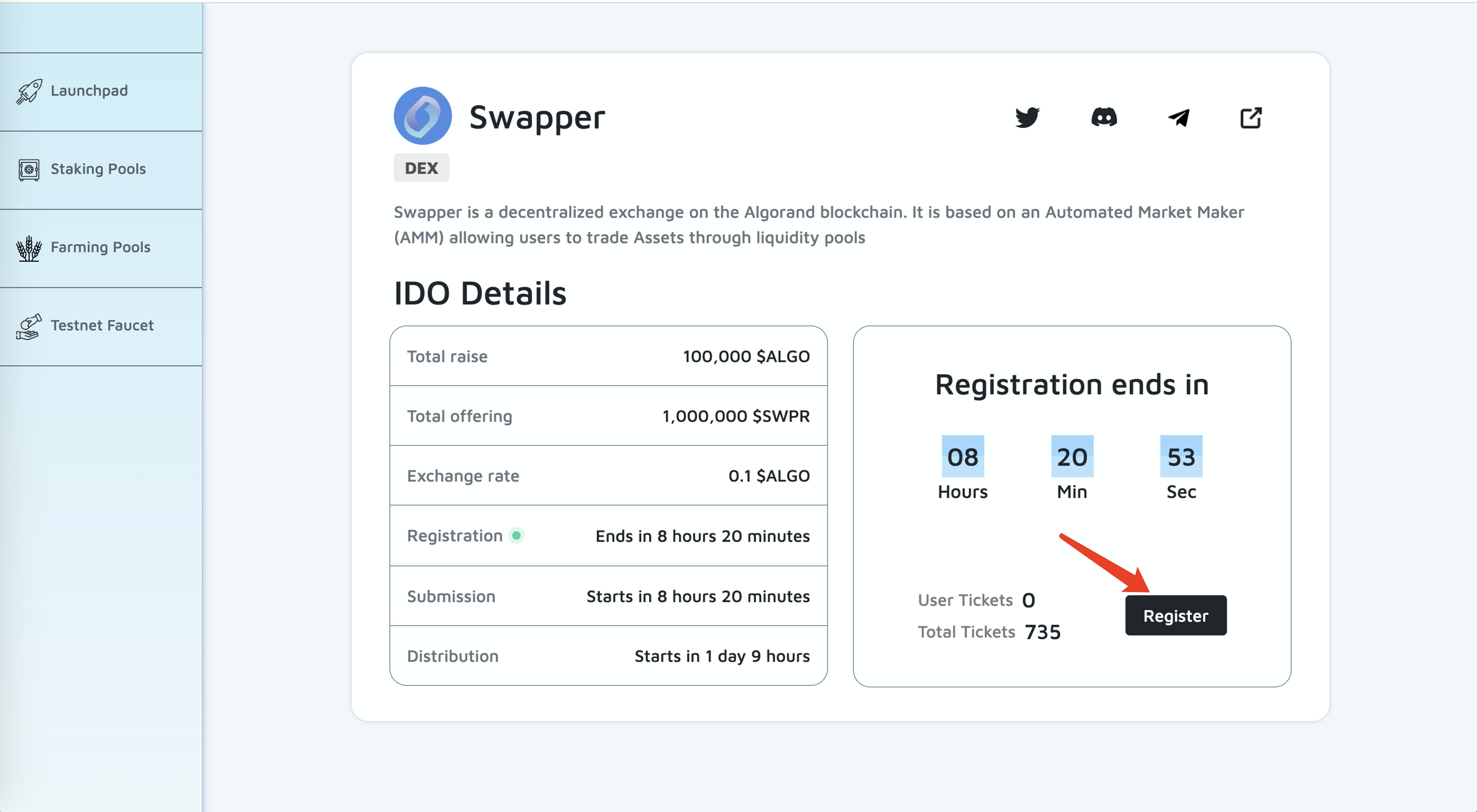Select the Total raise row
Image resolution: width=1477 pixels, height=812 pixels.
click(608, 356)
